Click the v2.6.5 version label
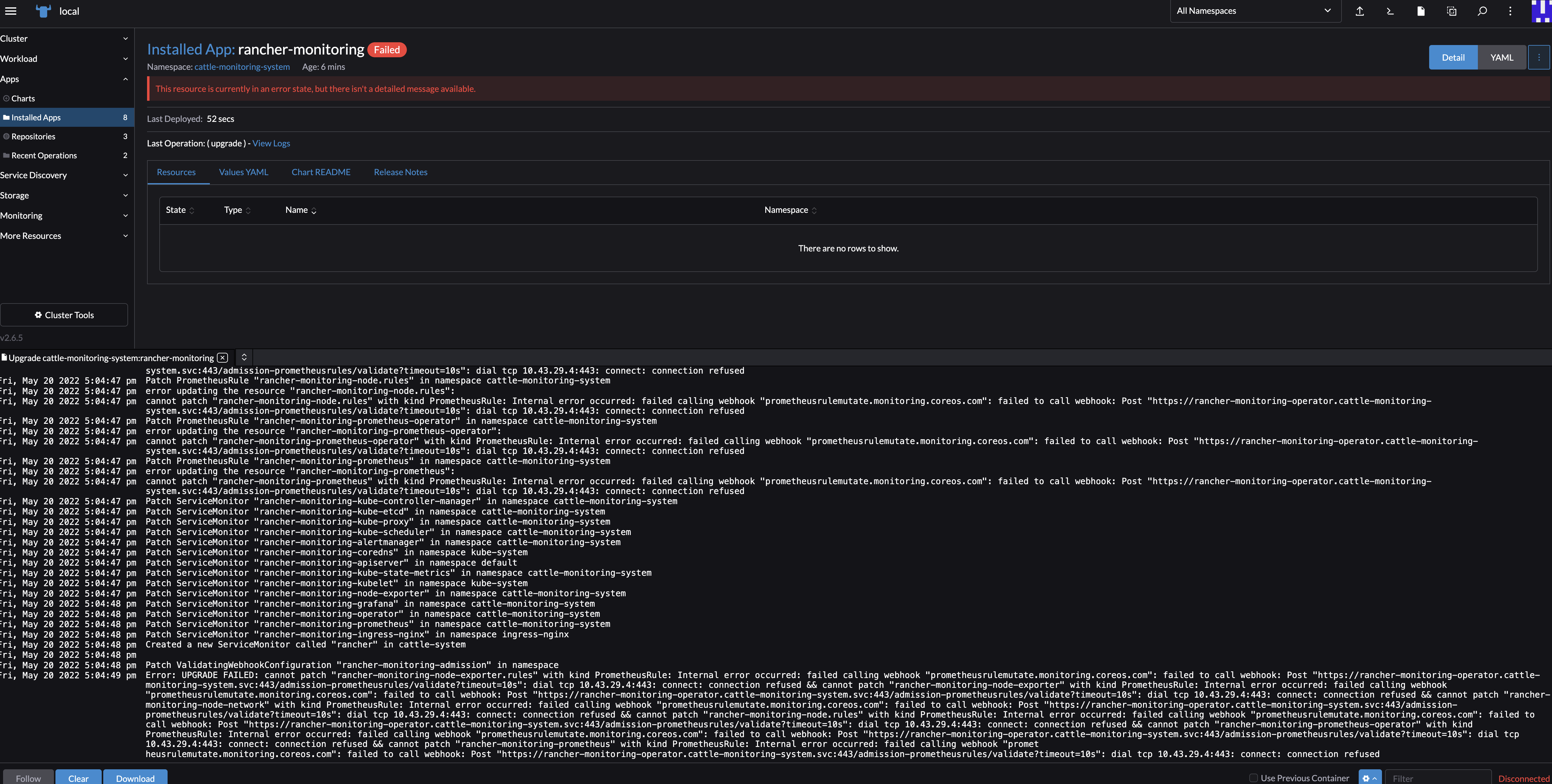 pyautogui.click(x=11, y=338)
